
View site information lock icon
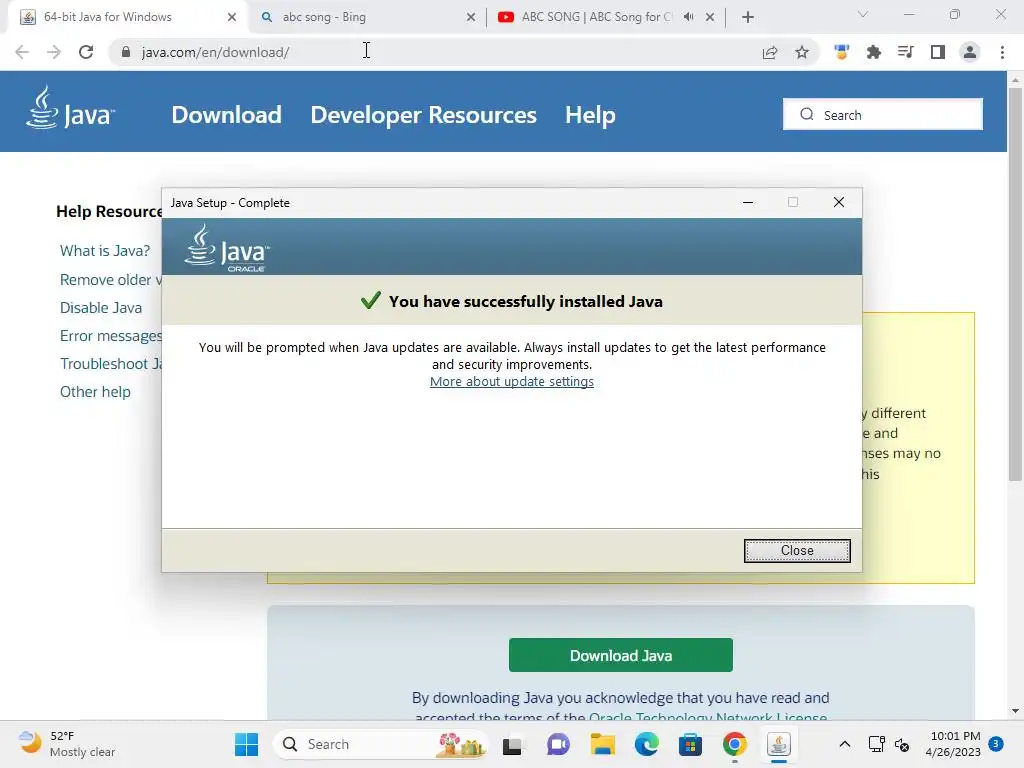(126, 52)
